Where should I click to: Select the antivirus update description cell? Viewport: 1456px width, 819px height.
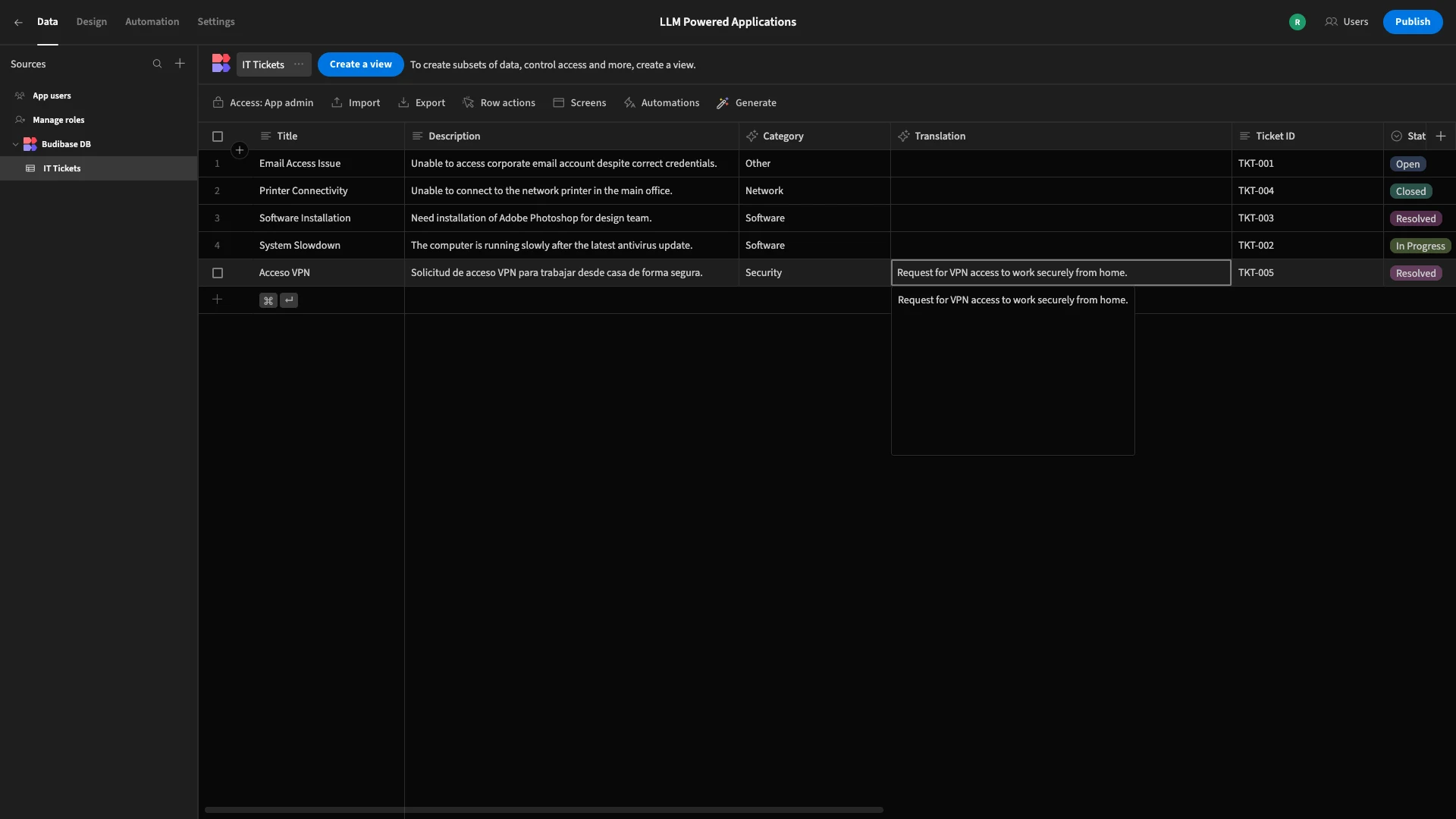(572, 246)
